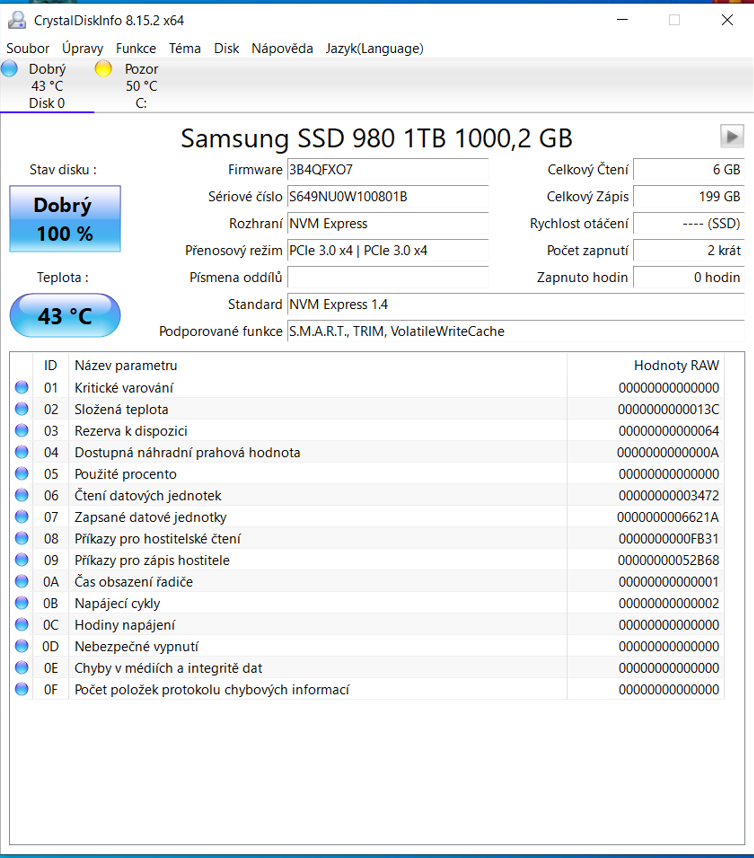Viewport: 754px width, 858px height.
Task: Select the Nebezpečné vypnutí row text
Action: 136,646
